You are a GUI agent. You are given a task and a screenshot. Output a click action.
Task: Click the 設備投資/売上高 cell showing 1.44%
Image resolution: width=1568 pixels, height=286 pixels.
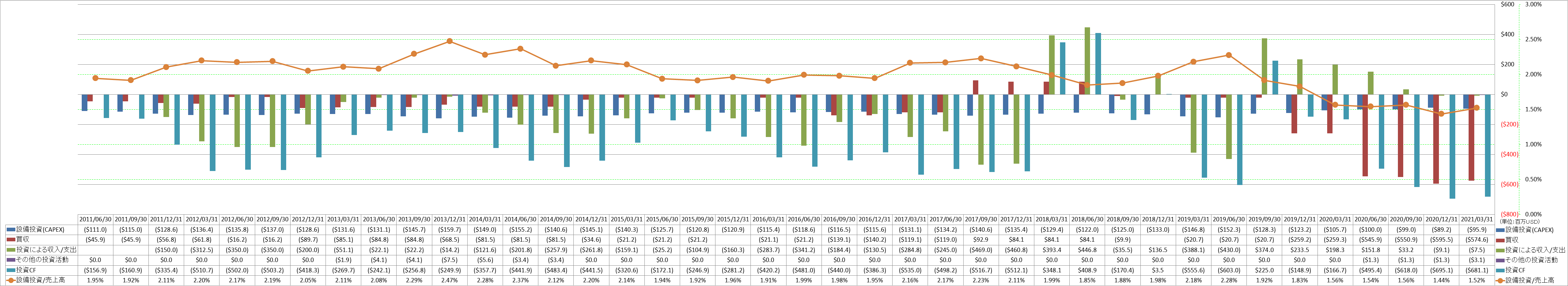(1441, 281)
